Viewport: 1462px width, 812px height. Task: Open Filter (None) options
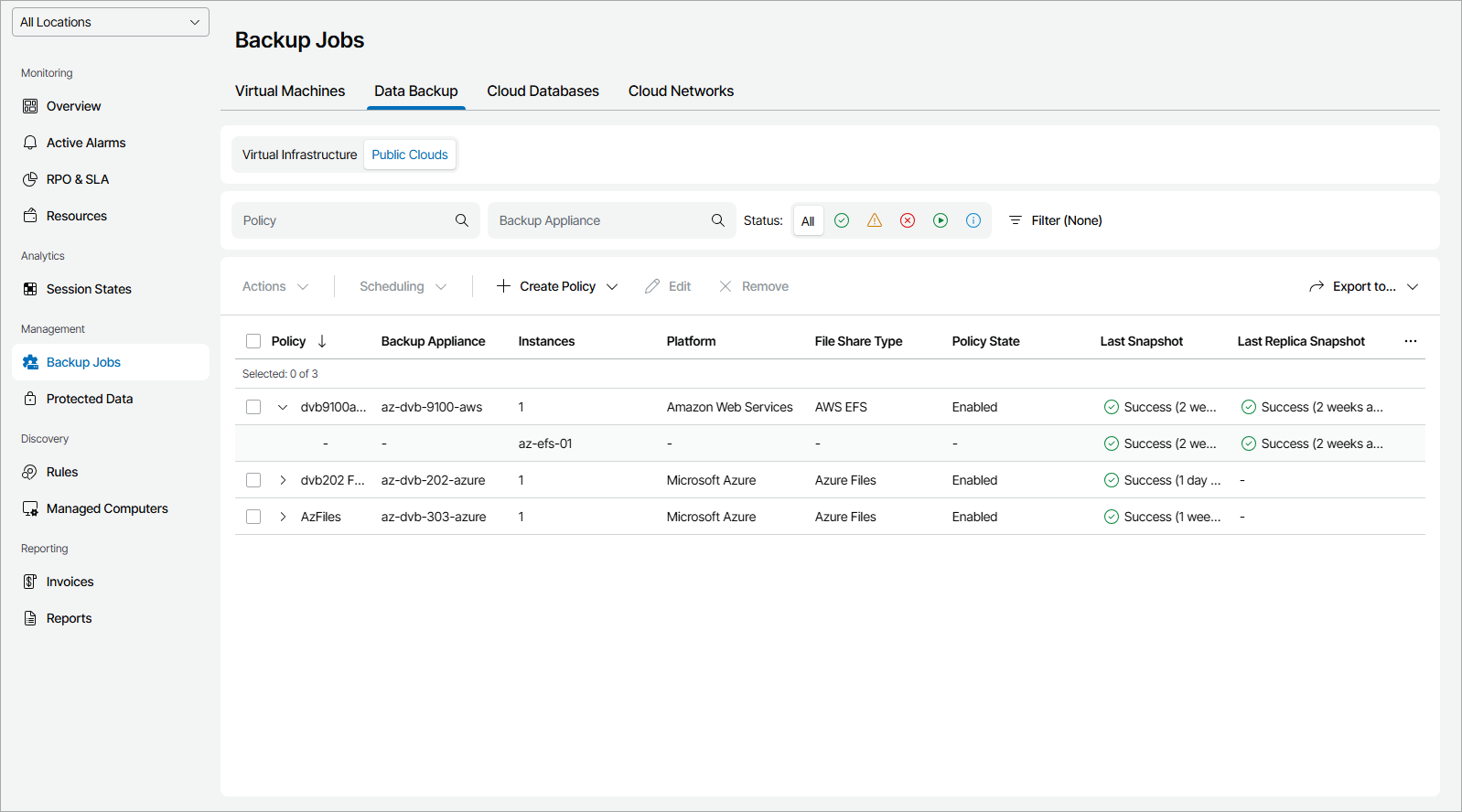1055,220
